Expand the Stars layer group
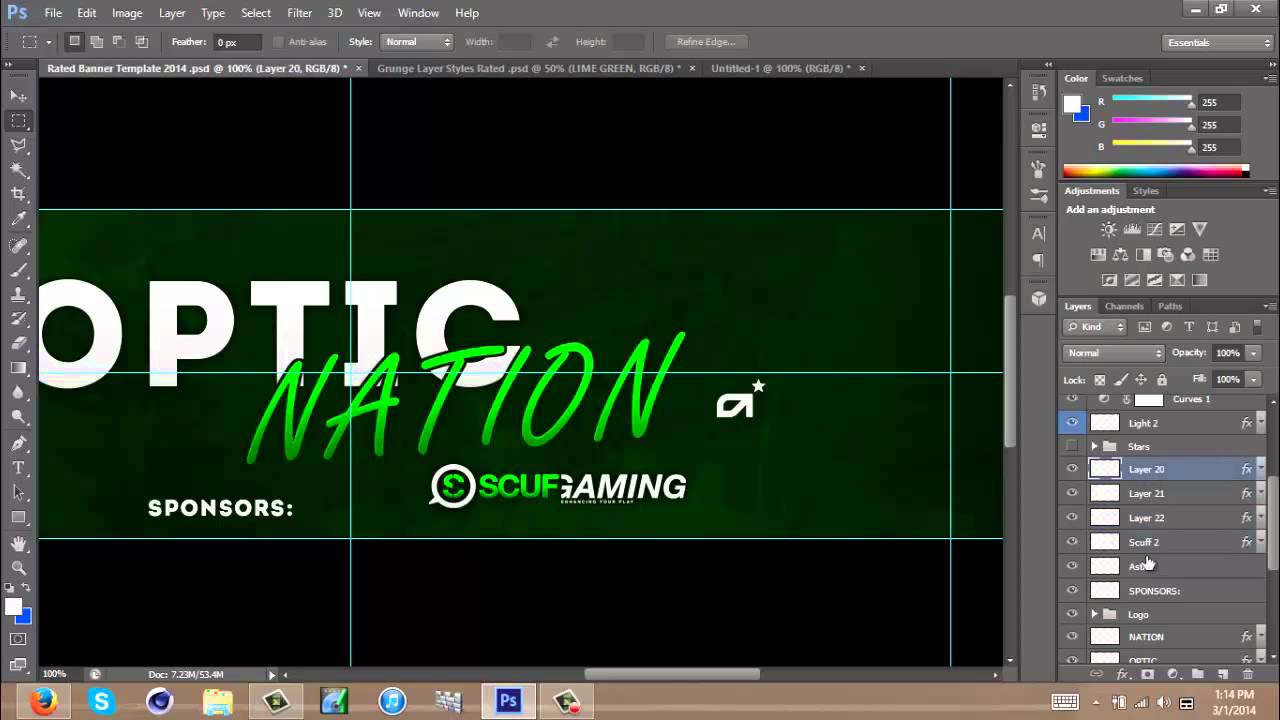This screenshot has height=720, width=1280. tap(1094, 446)
